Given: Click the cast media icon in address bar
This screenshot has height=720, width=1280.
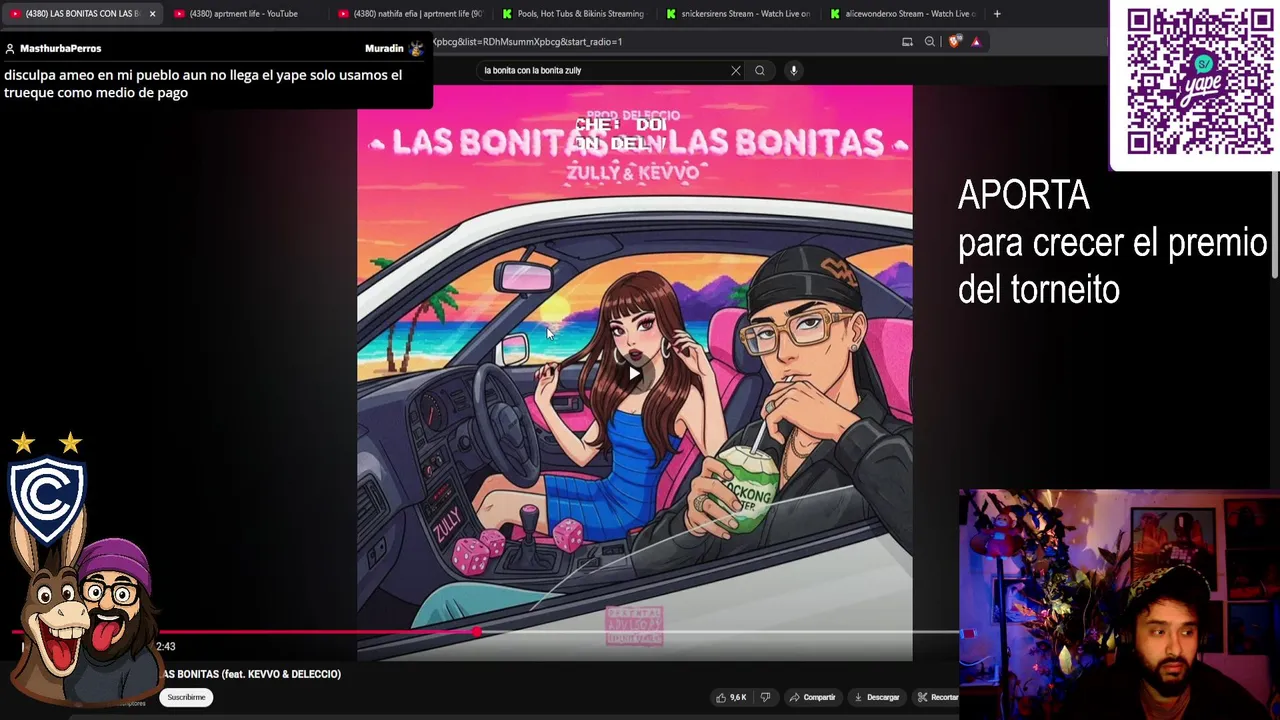Looking at the screenshot, I should point(907,42).
